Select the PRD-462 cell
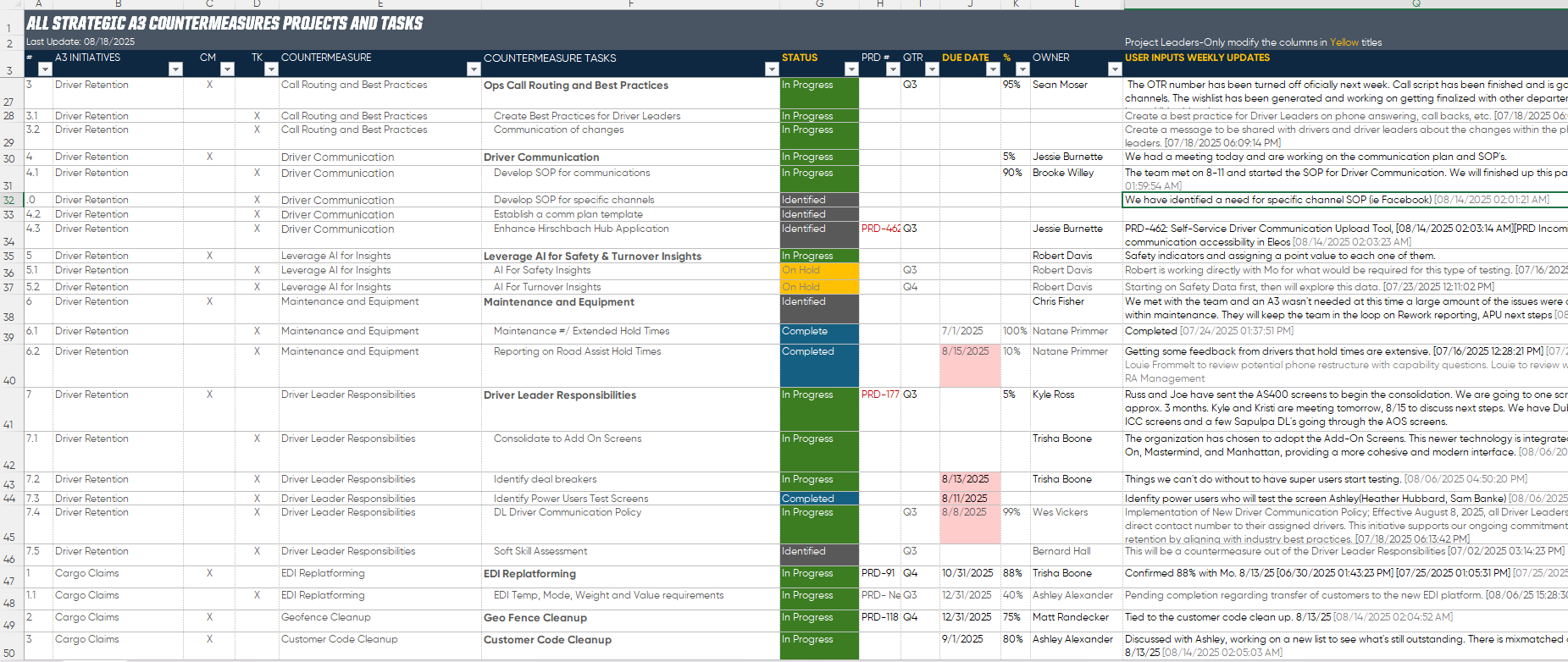Screen dimensions: 1568x662 point(880,235)
